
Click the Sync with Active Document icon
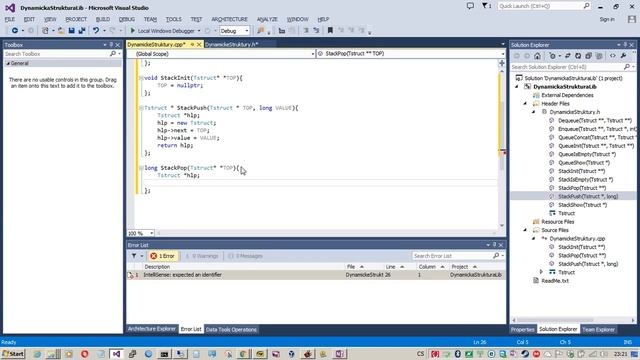(x=567, y=56)
